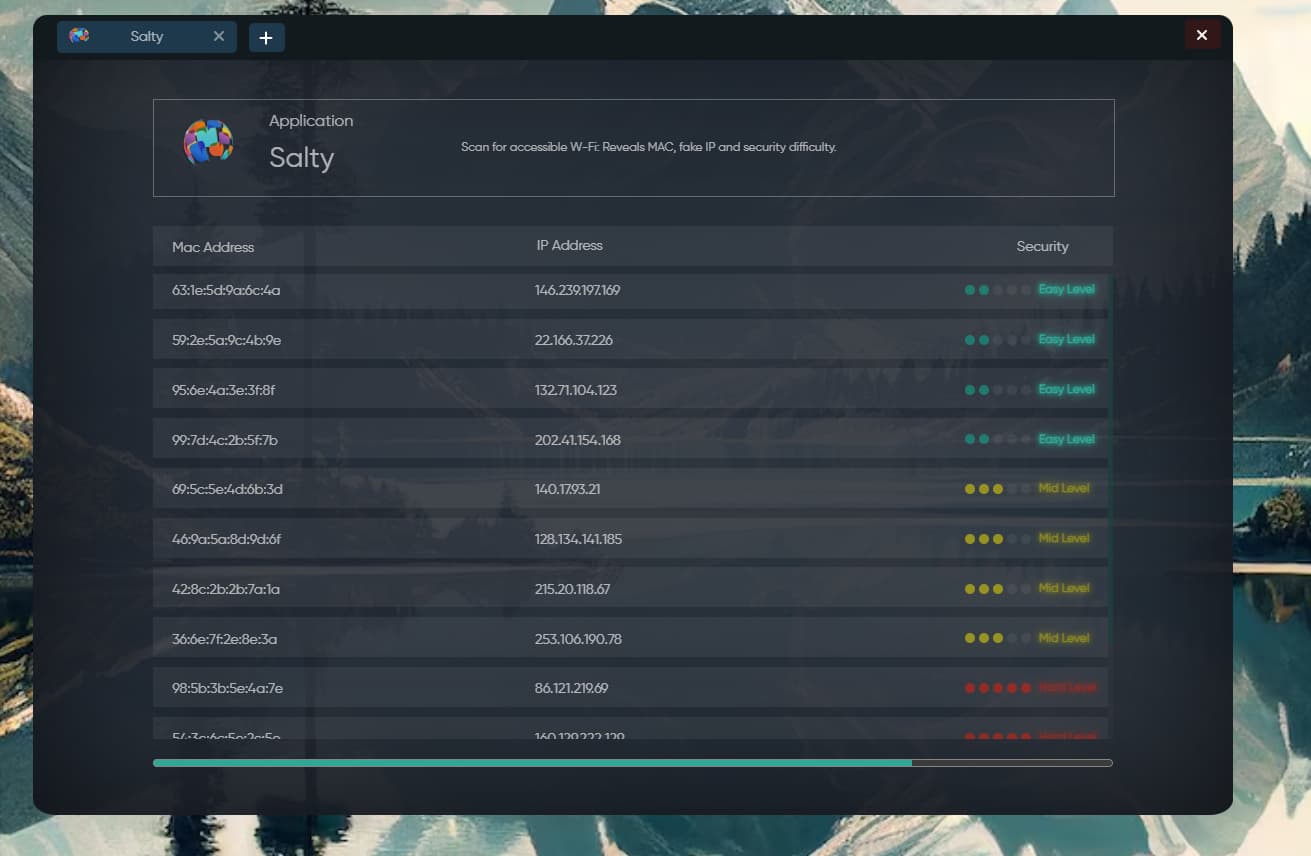Screen dimensions: 1311x856
Task: Click Mid Level label for 215.20.118.67
Action: coord(1064,588)
